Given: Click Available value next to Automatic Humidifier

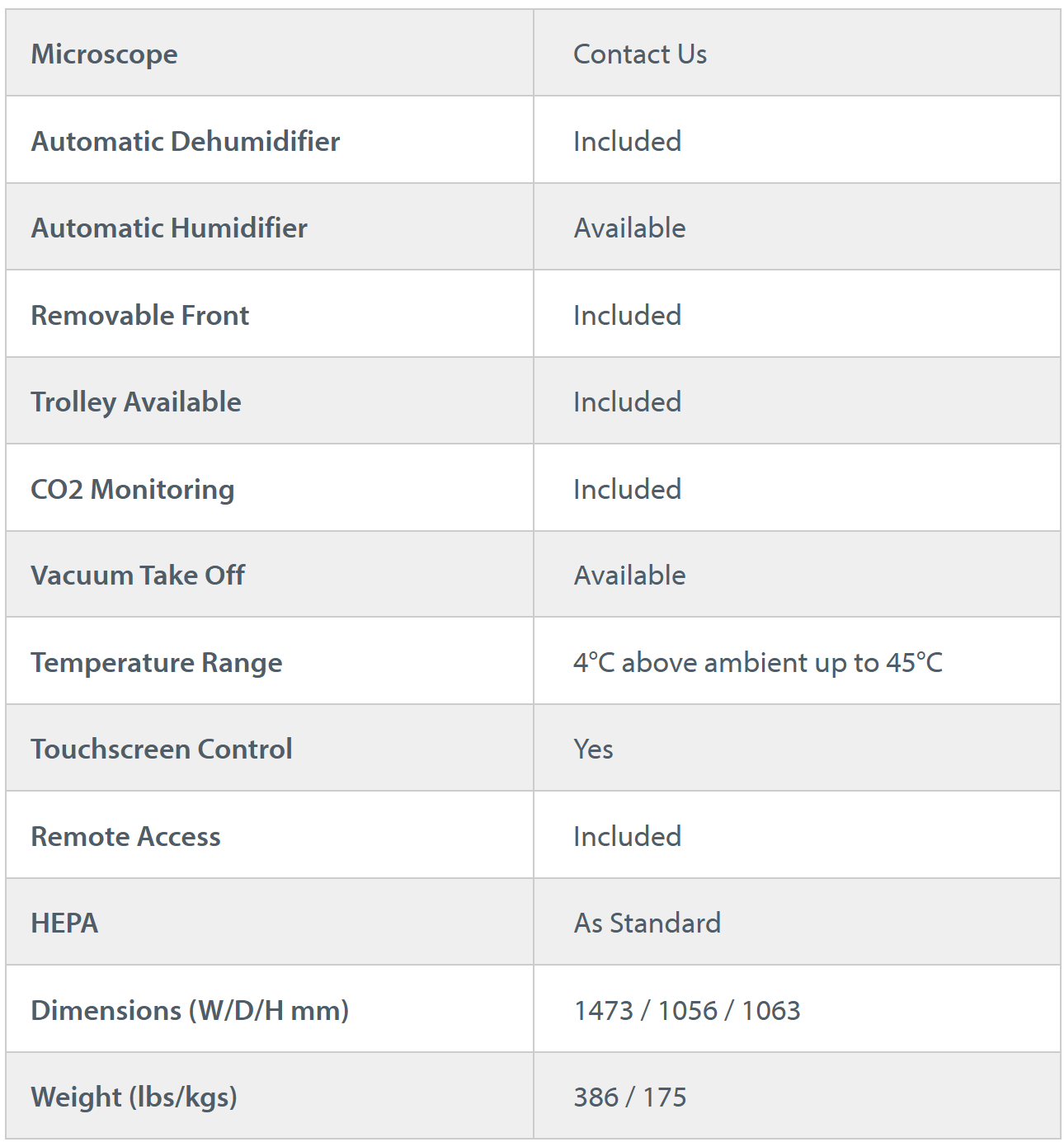Looking at the screenshot, I should [629, 228].
